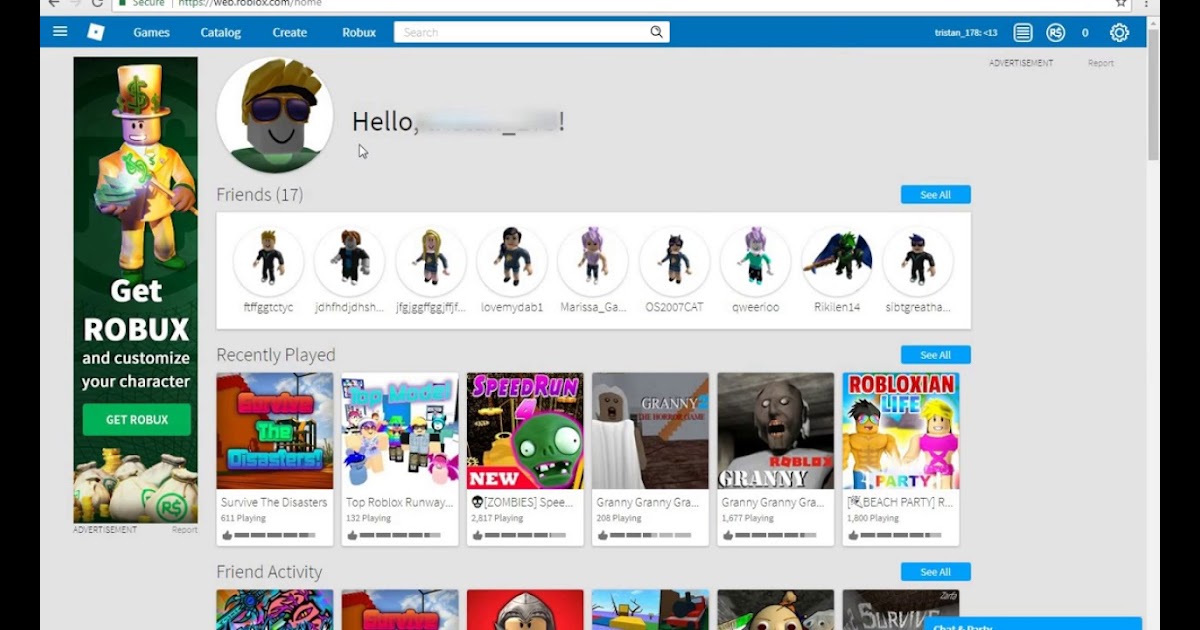Click the Friends (17) heading
The height and width of the screenshot is (630, 1200).
(x=260, y=194)
